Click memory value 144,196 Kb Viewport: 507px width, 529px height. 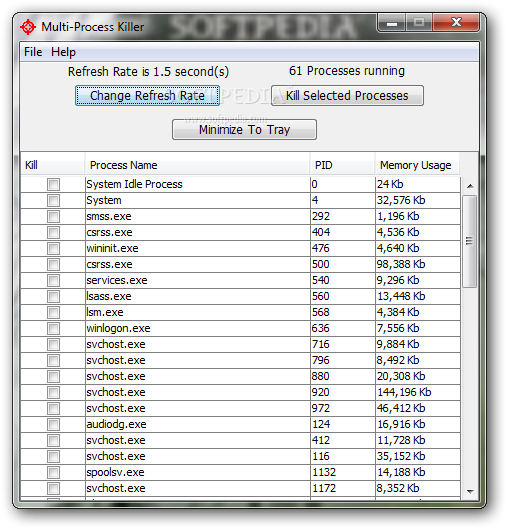[x=404, y=392]
